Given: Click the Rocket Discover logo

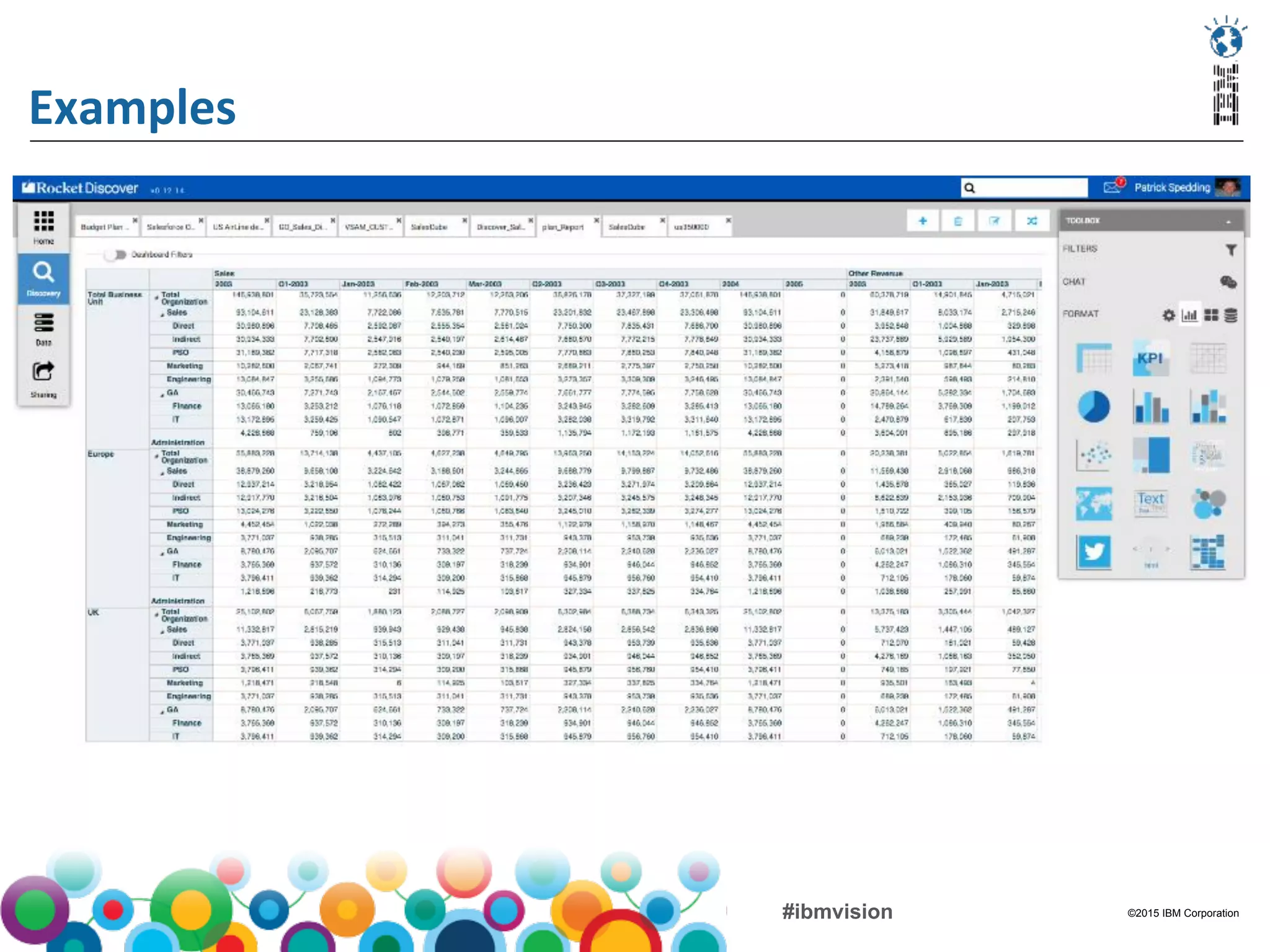Looking at the screenshot, I should tap(79, 187).
